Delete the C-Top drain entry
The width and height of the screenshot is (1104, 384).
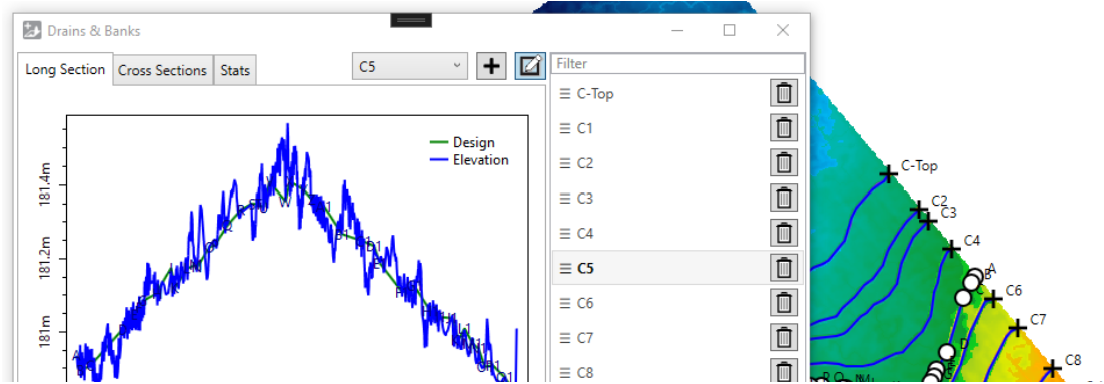(x=784, y=93)
